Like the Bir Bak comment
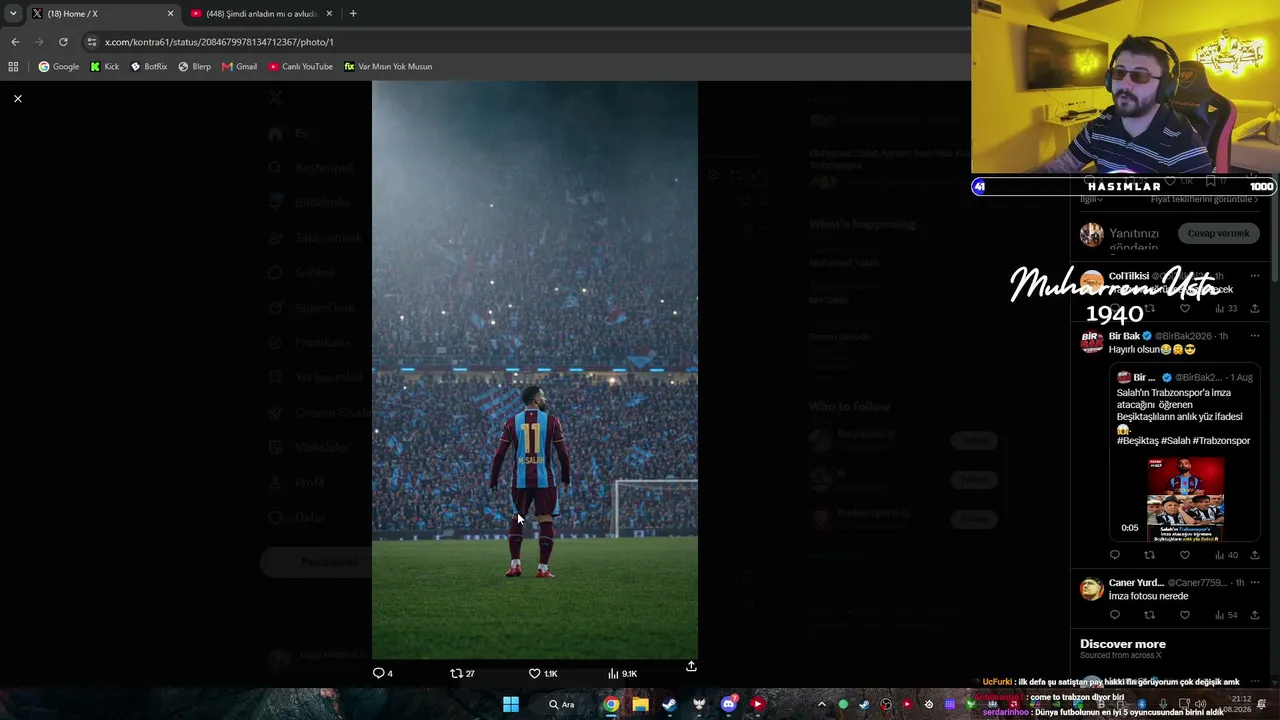Screen dimensions: 1280x720 tap(1185, 555)
